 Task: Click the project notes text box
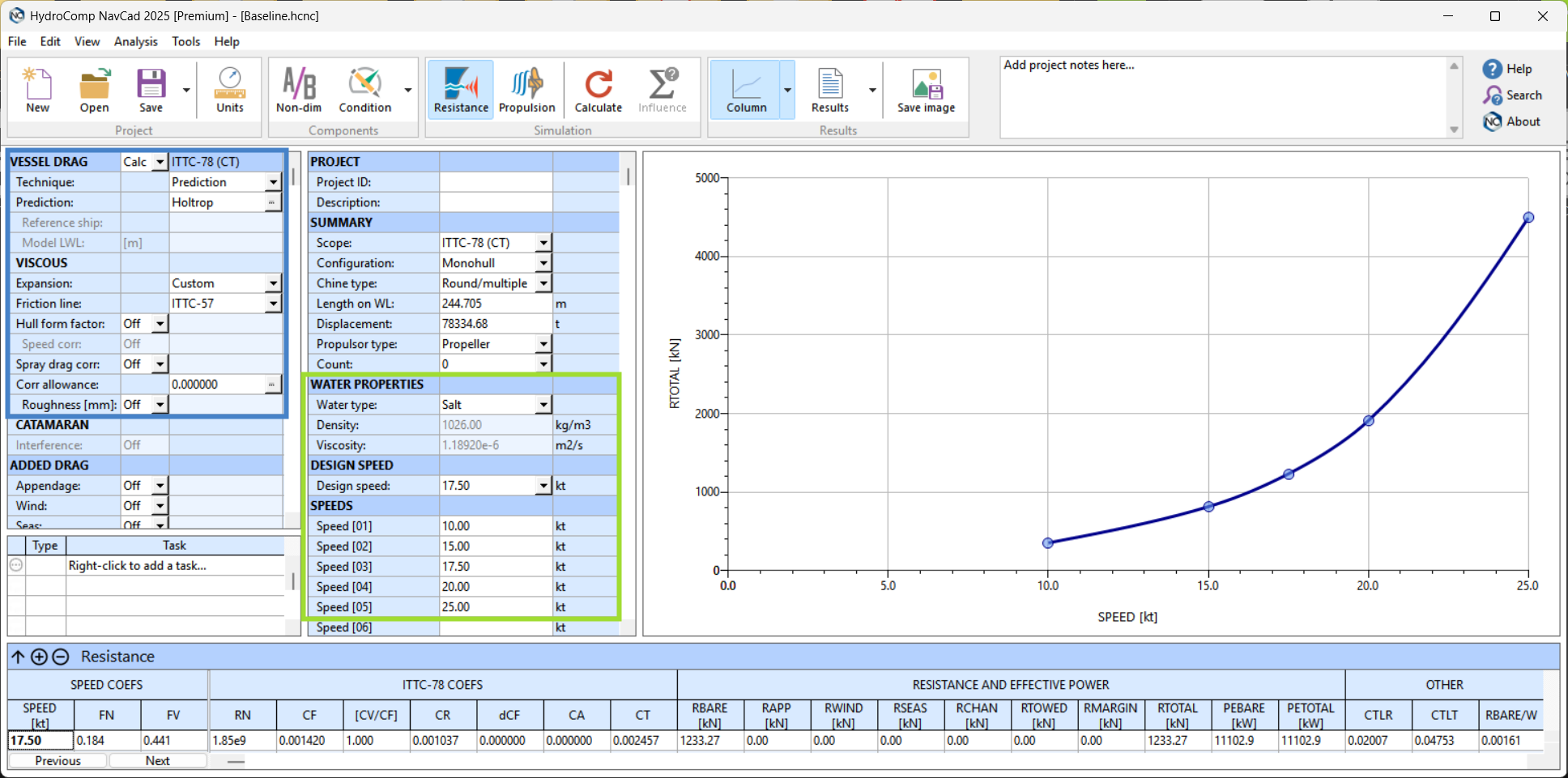pos(1223,97)
